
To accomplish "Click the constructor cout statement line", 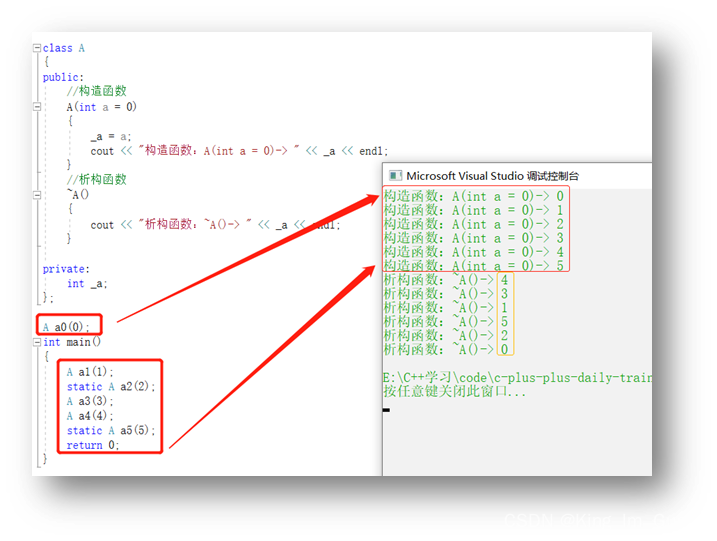I will click(239, 151).
